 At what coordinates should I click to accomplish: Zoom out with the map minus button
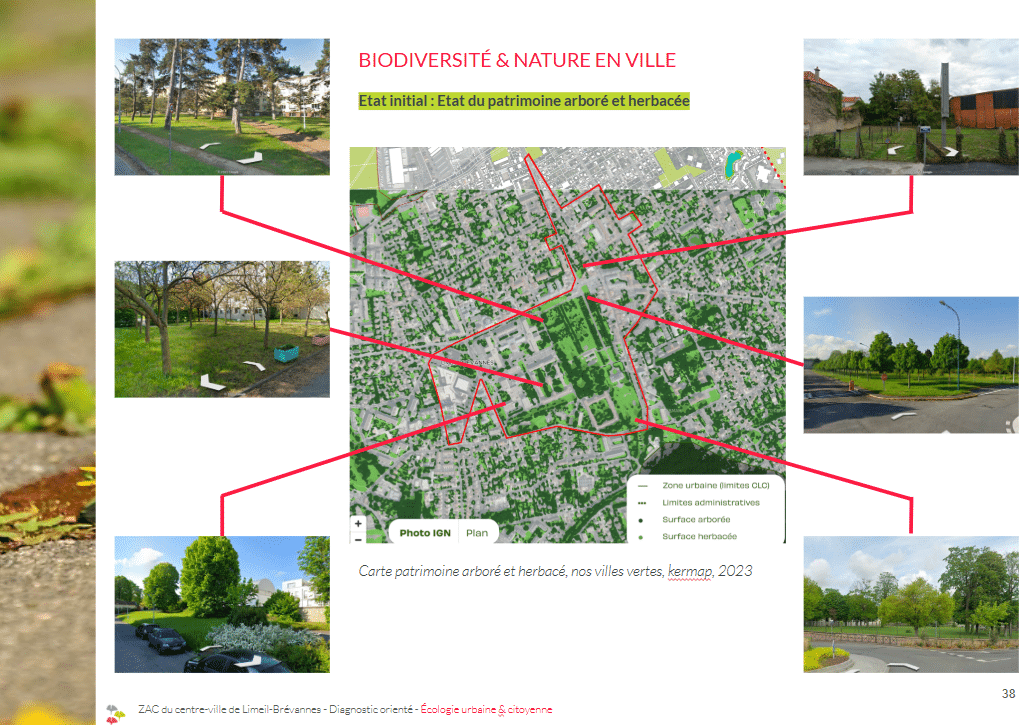[x=359, y=537]
